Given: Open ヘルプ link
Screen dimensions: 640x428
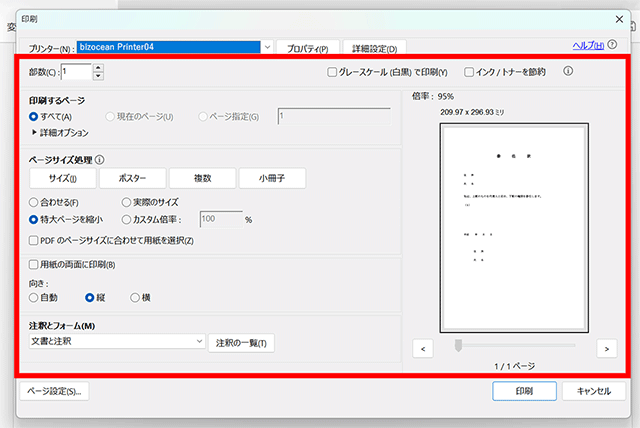Looking at the screenshot, I should (588, 45).
